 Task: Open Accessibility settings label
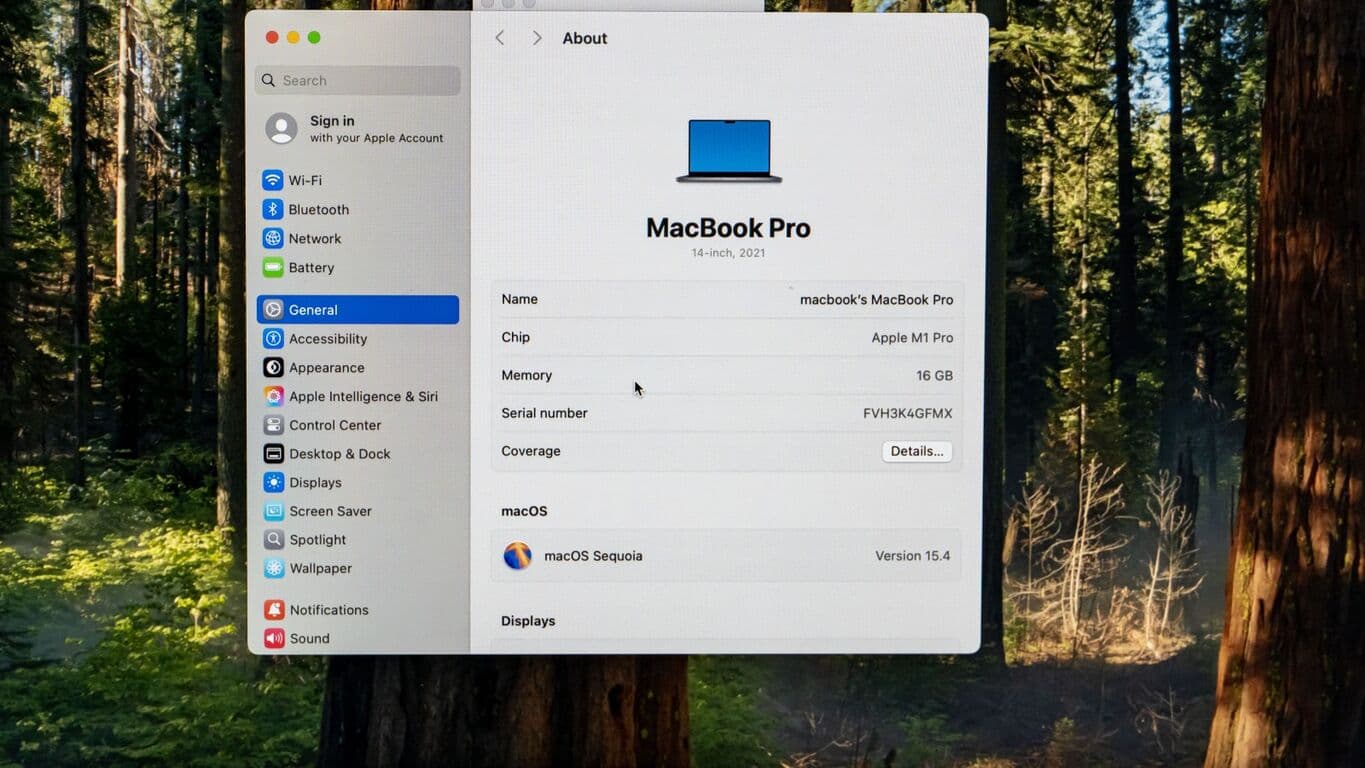328,339
